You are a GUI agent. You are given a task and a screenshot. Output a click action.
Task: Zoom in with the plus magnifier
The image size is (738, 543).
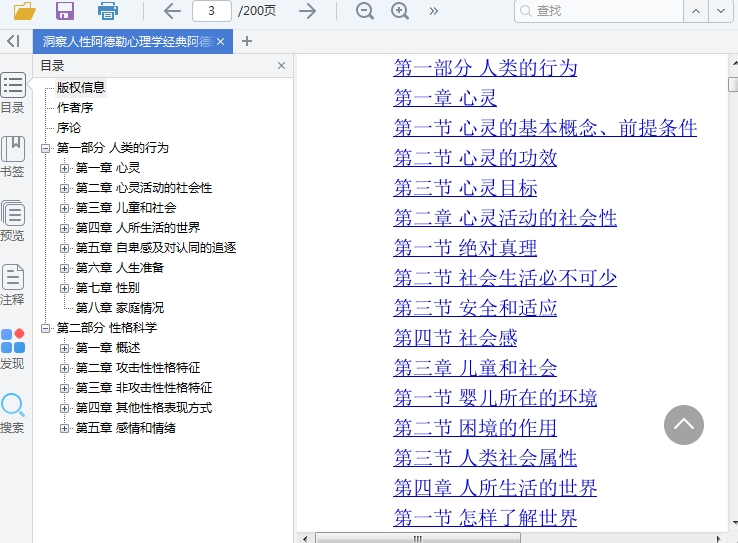[x=400, y=11]
